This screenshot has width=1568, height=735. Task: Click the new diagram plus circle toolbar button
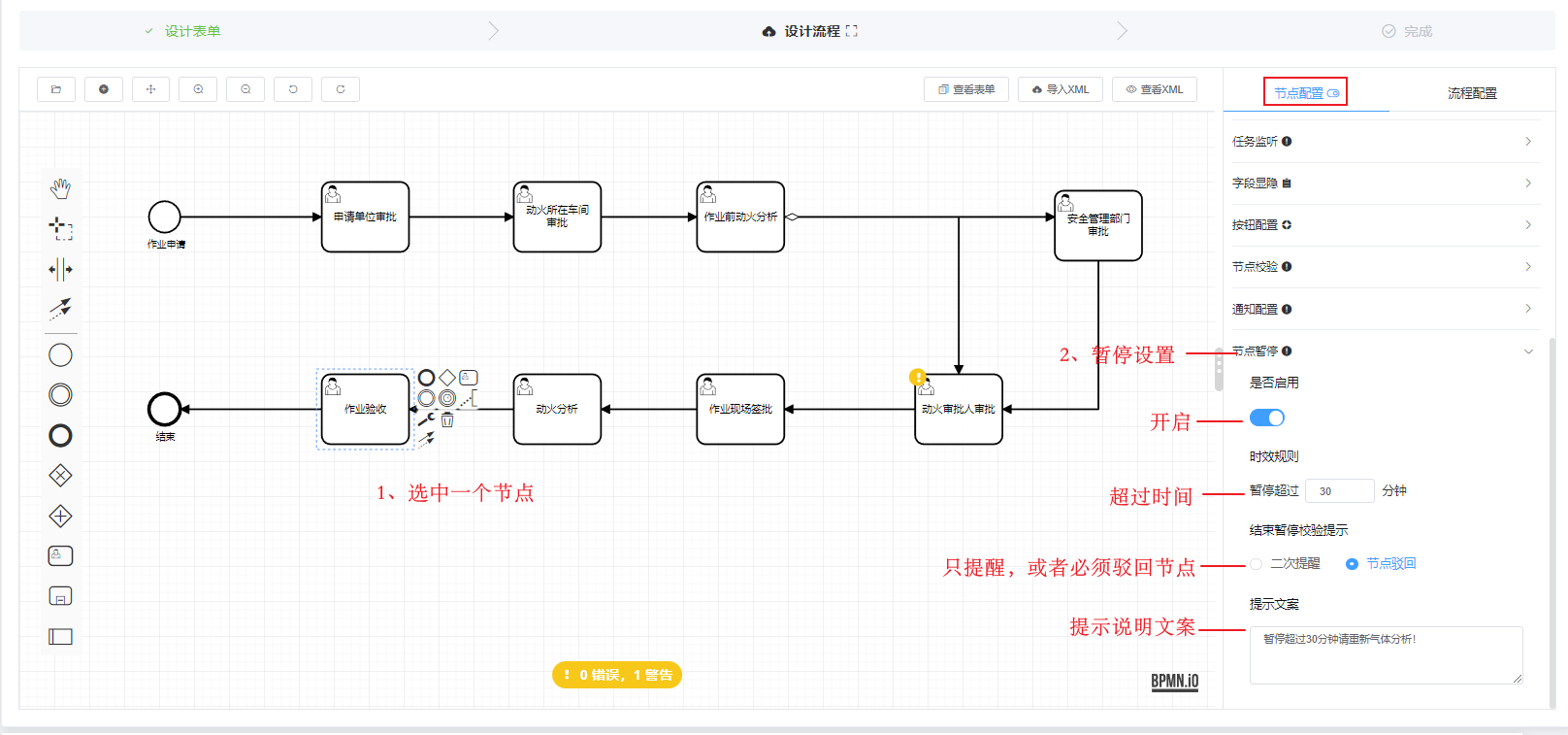[x=104, y=89]
